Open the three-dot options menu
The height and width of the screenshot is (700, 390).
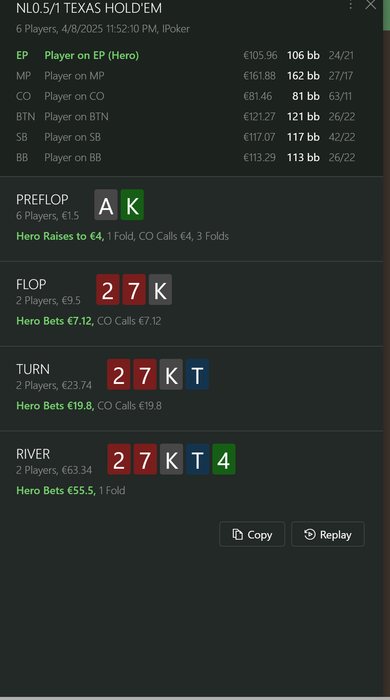[x=351, y=5]
